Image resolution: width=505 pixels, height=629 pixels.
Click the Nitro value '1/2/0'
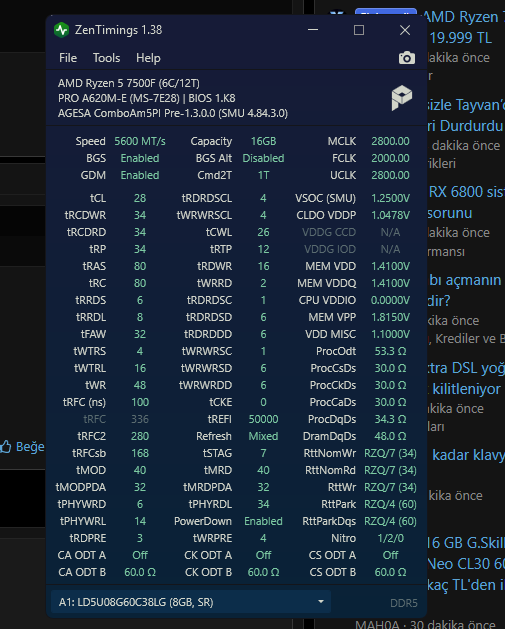pos(390,538)
